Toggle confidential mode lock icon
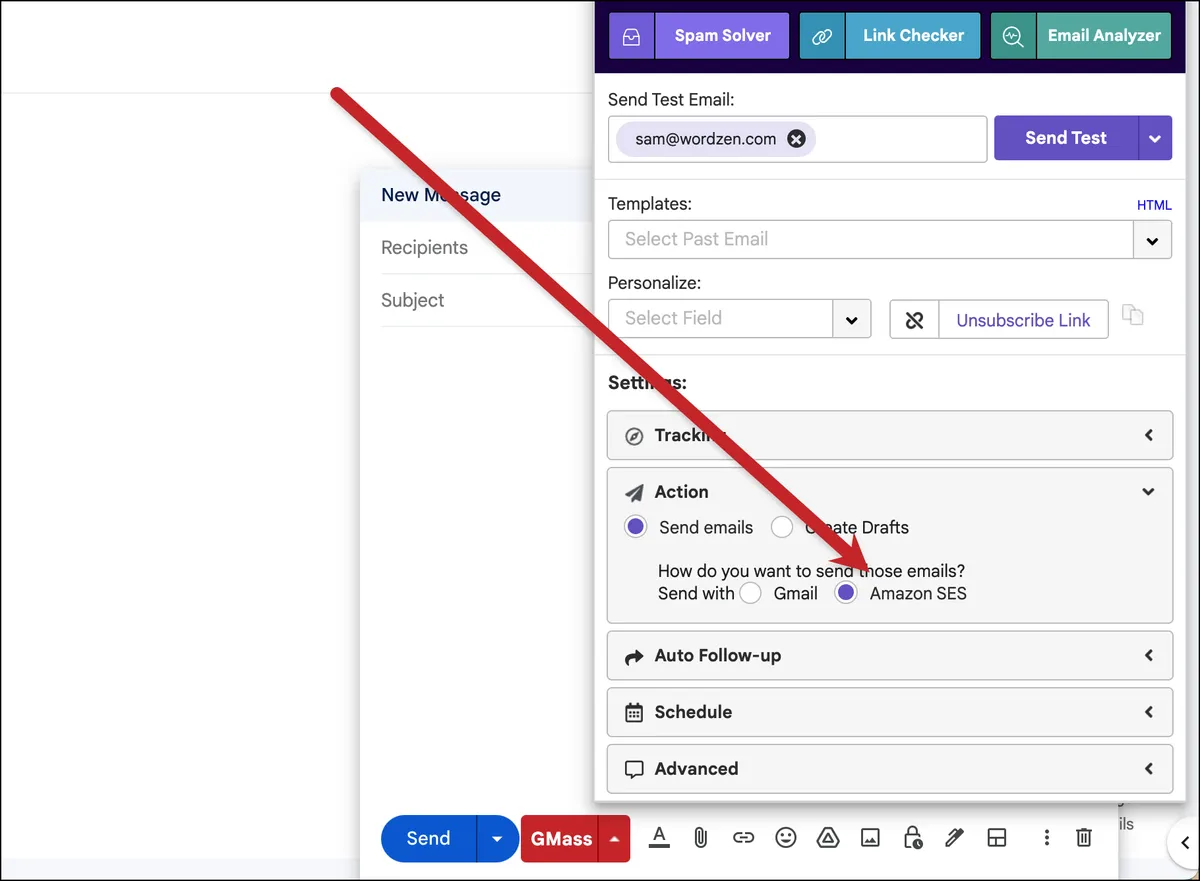1200x881 pixels. [912, 838]
